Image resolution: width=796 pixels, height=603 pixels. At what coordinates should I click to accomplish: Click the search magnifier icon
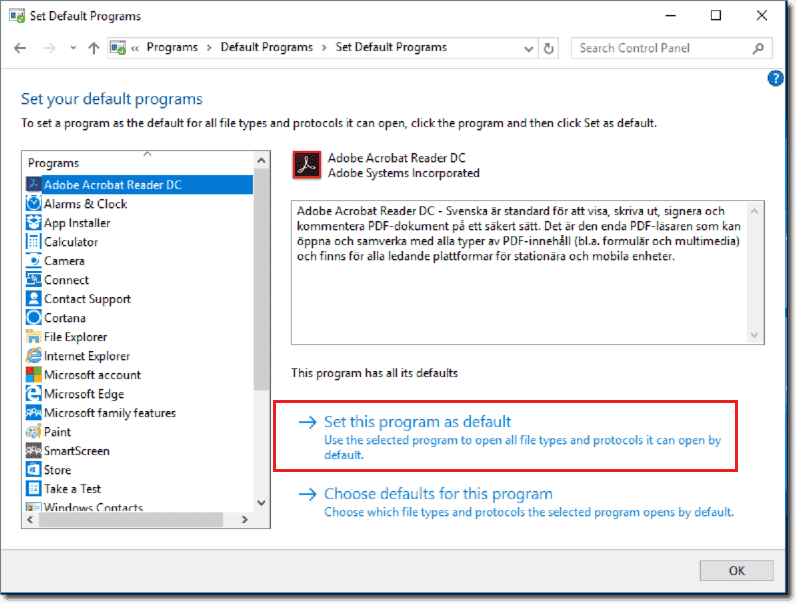[758, 48]
